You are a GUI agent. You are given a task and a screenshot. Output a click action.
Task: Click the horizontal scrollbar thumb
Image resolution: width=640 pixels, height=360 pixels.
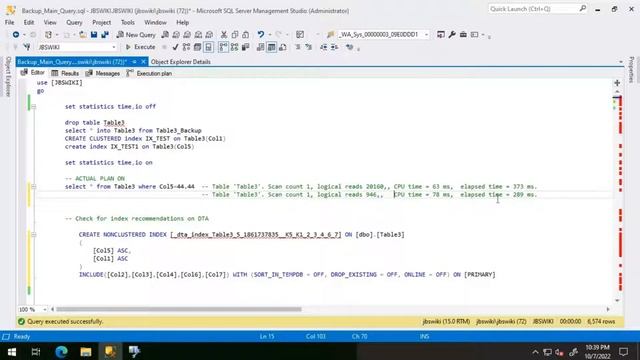click(178, 309)
